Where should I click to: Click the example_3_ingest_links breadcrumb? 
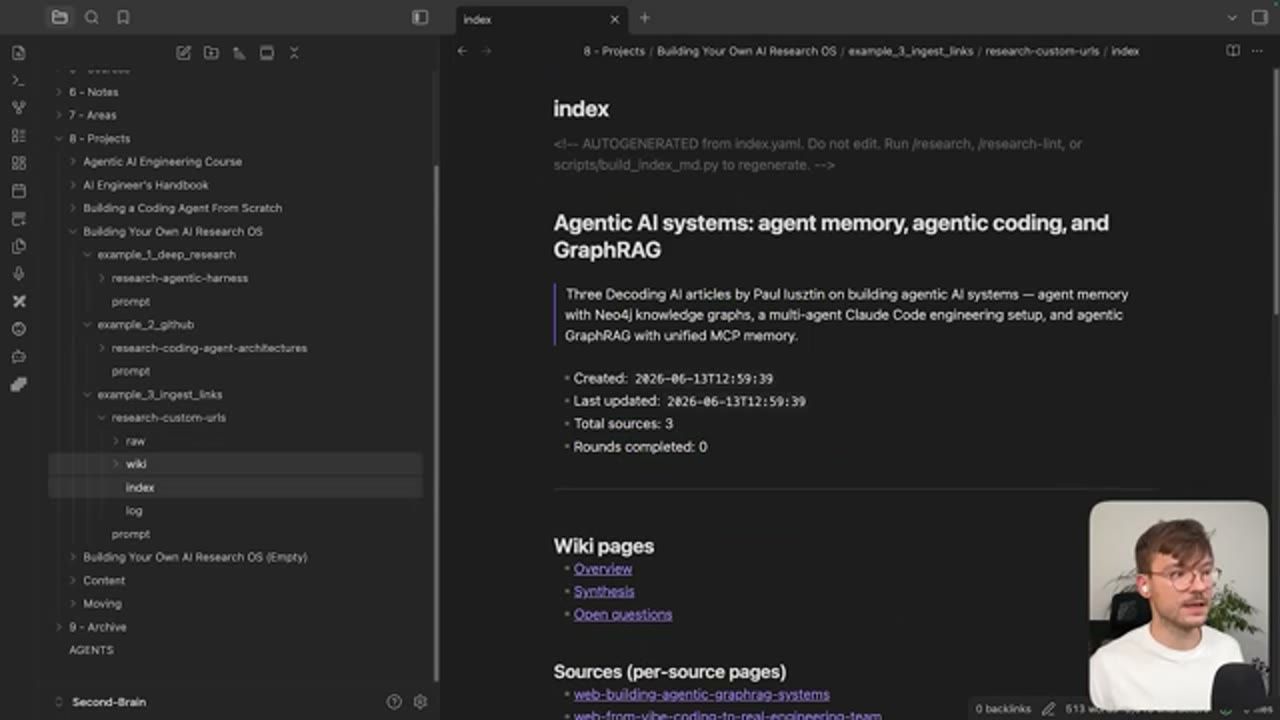coord(911,51)
